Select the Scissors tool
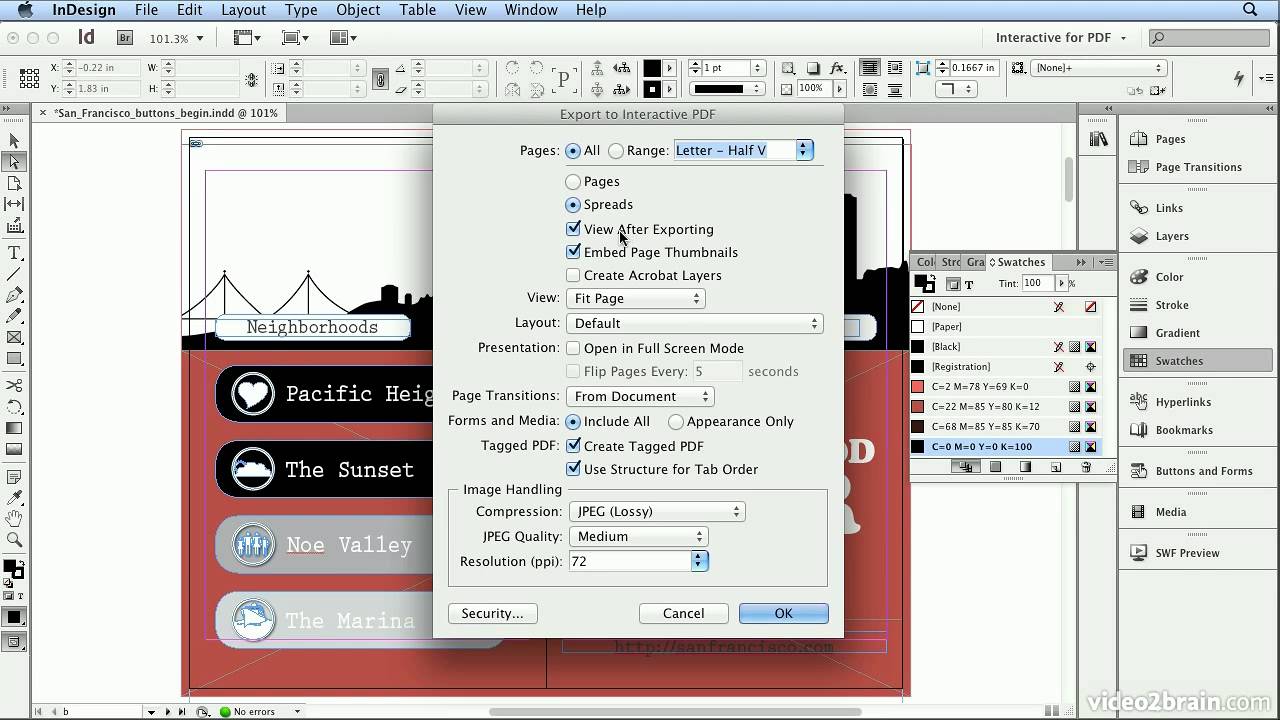This screenshot has width=1280, height=720. (14, 385)
